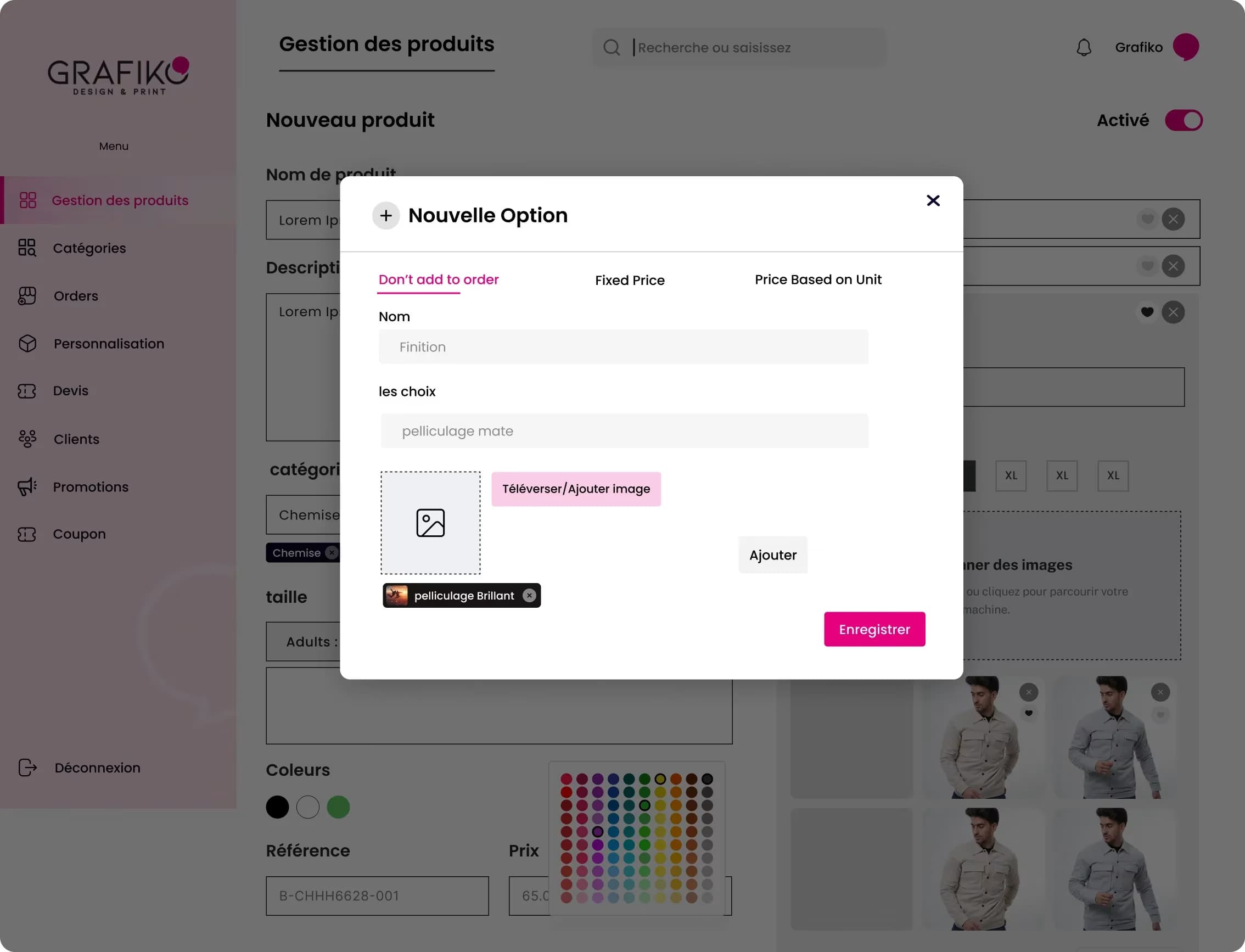
Task: Remove the pelliculage Brillant chip
Action: click(529, 596)
